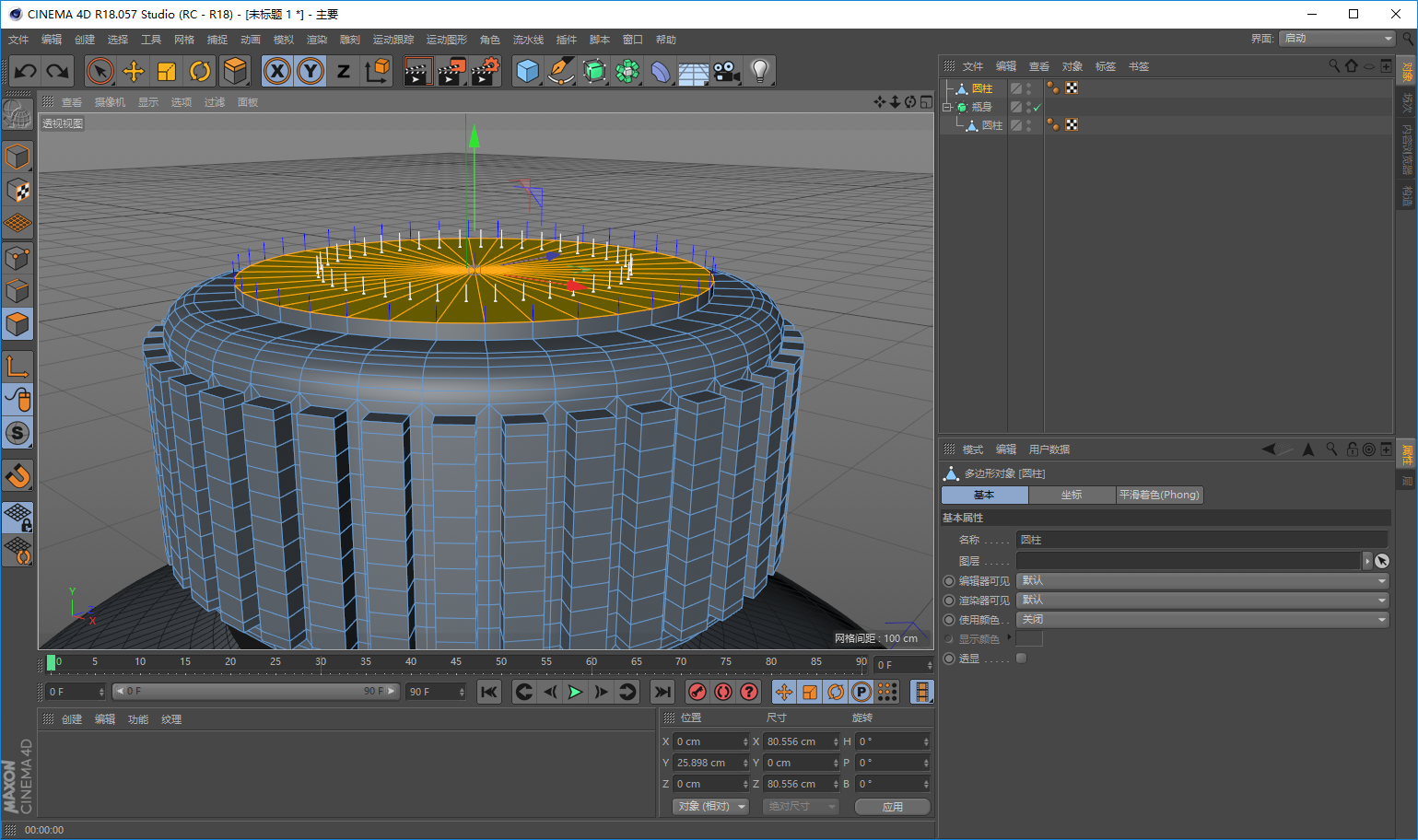Viewport: 1418px width, 840px height.
Task: Add a Cube primitive object
Action: point(528,71)
